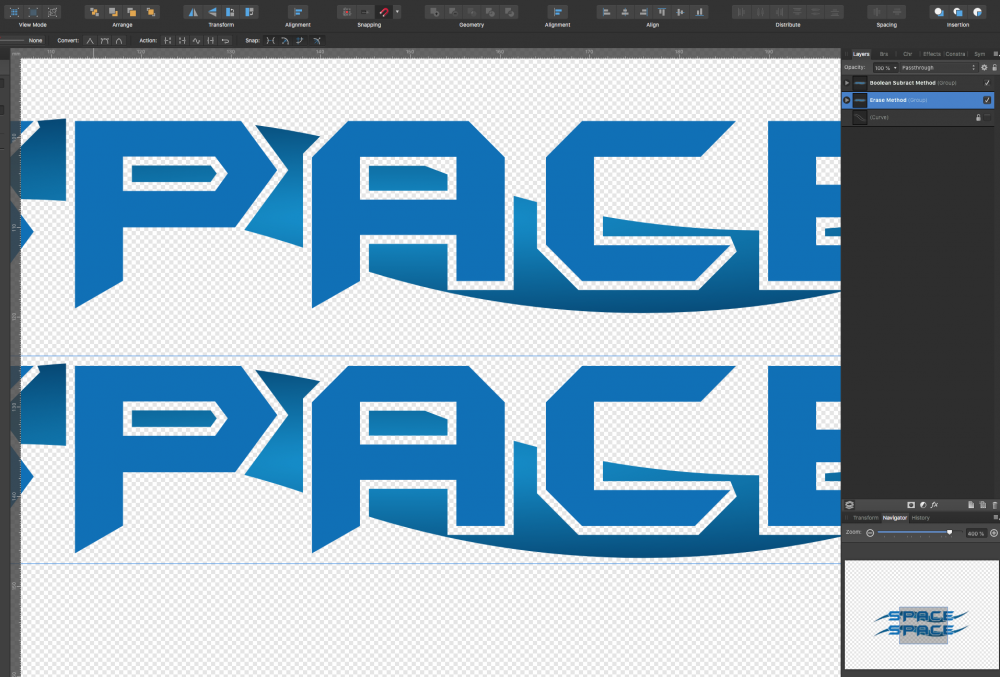The height and width of the screenshot is (677, 1000).
Task: Select the Curve layer thumbnail
Action: click(860, 117)
